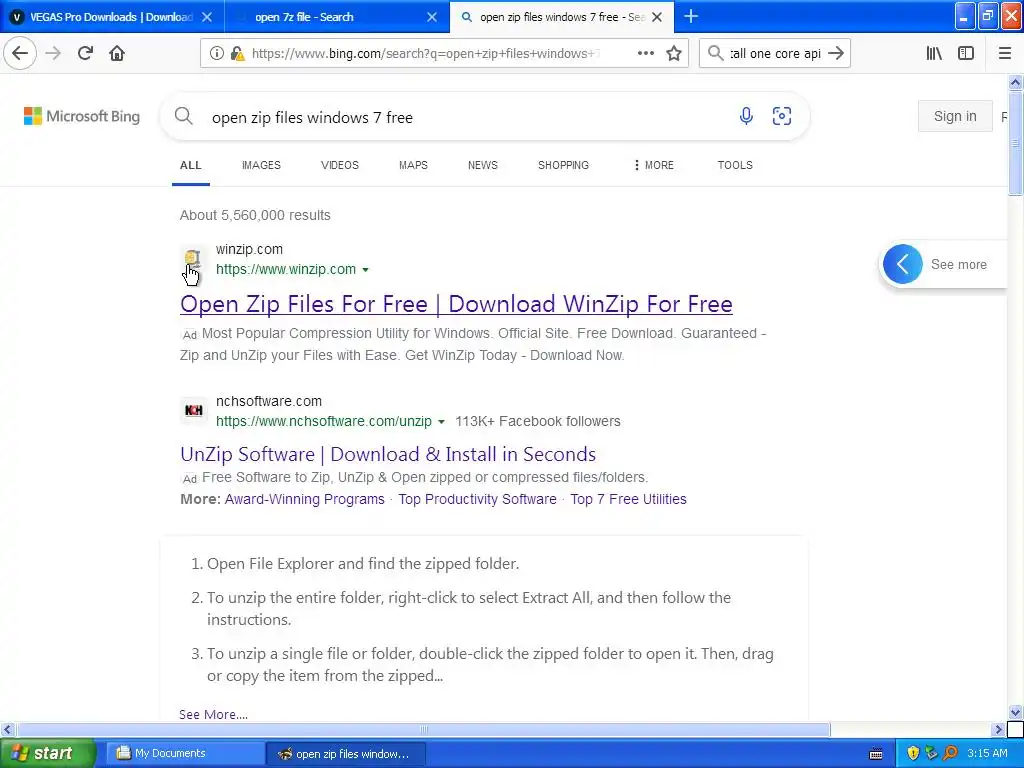The image size is (1024, 768).
Task: Select the MAPS results tab
Action: (413, 165)
